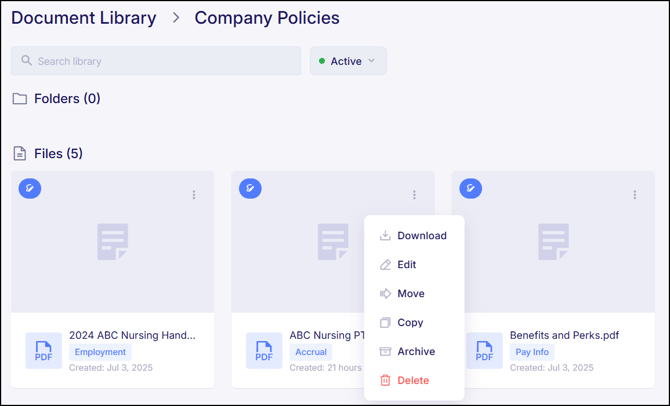Expand the Active status dropdown
The image size is (670, 406).
[x=348, y=61]
